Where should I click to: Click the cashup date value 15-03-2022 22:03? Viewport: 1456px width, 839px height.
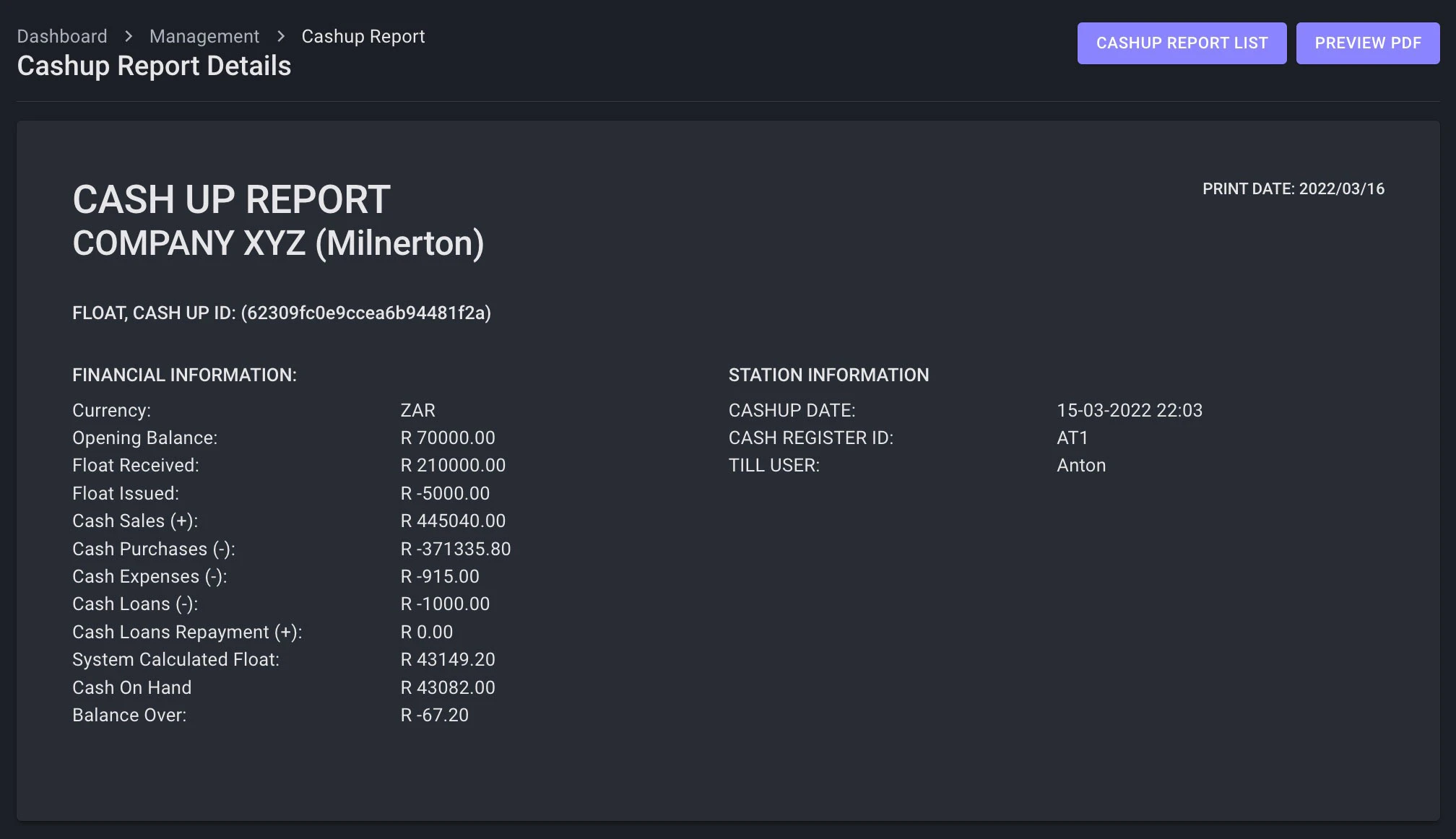1130,410
